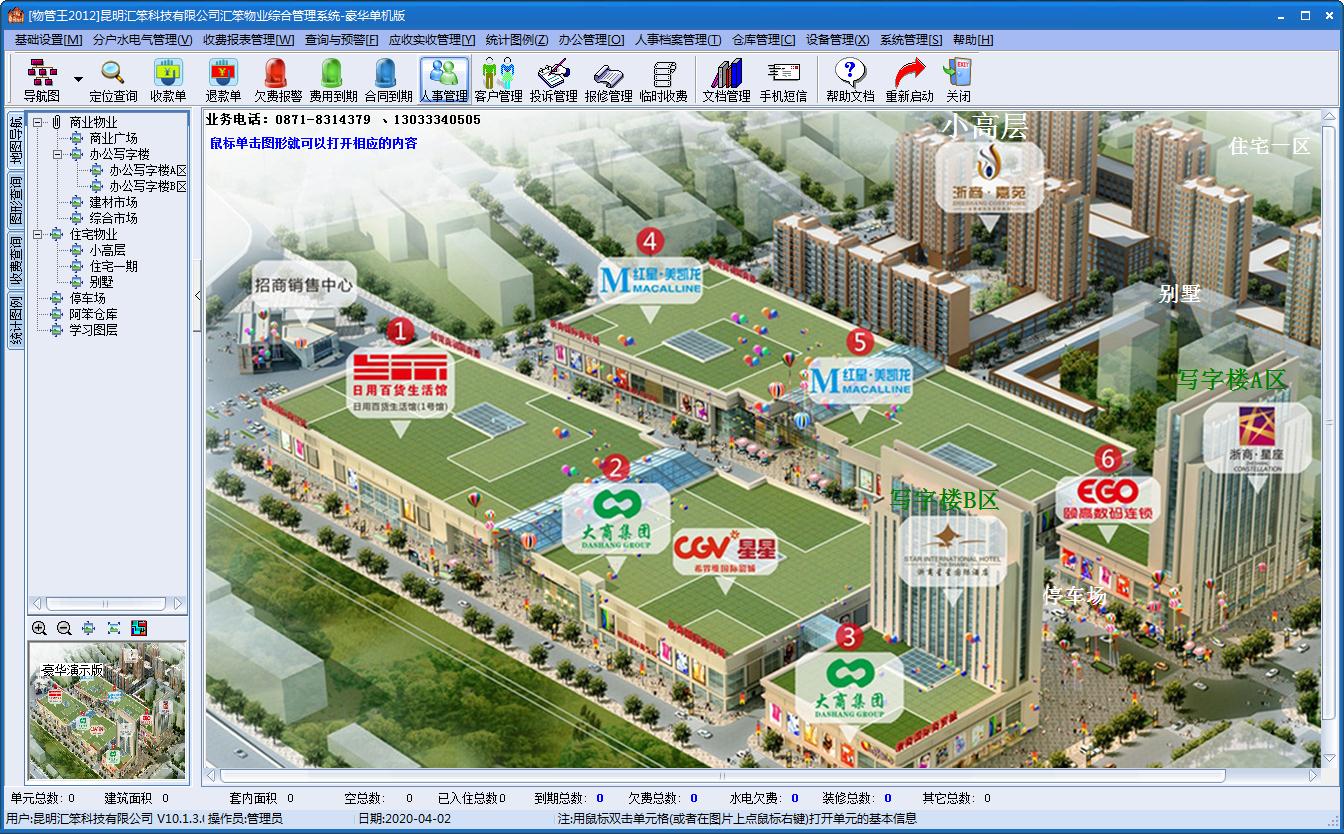The image size is (1344, 834).
Task: Click the 写字楼B区 map label
Action: [944, 500]
